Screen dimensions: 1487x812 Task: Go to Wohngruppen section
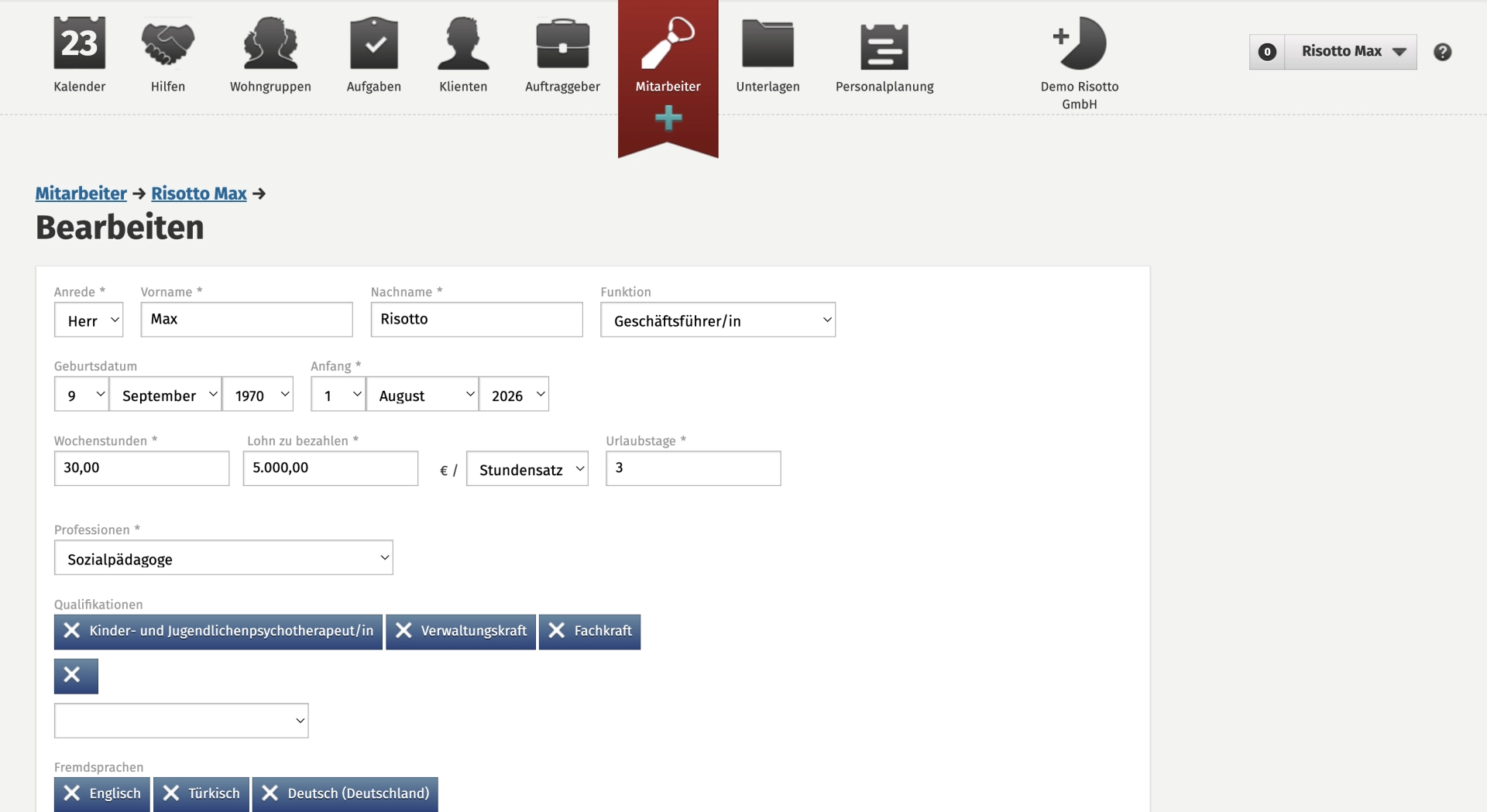point(270,56)
